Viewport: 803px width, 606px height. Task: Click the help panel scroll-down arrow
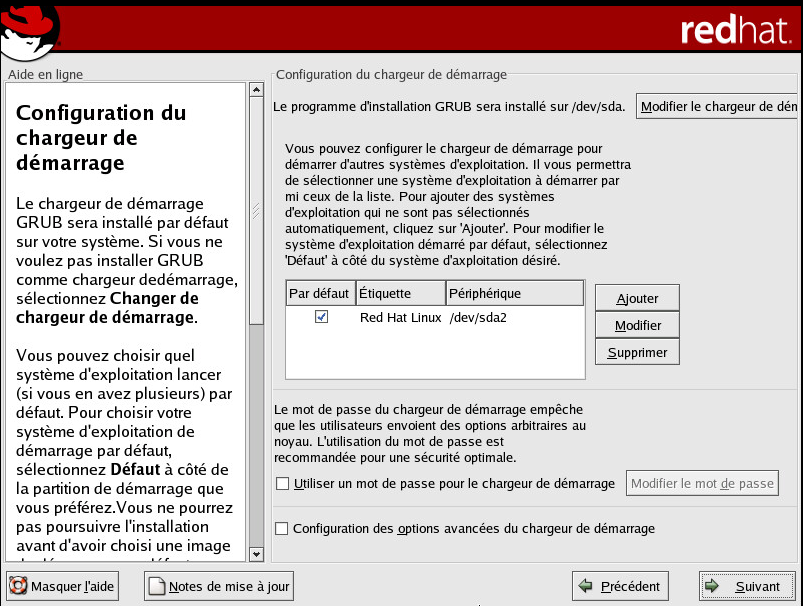[256, 554]
